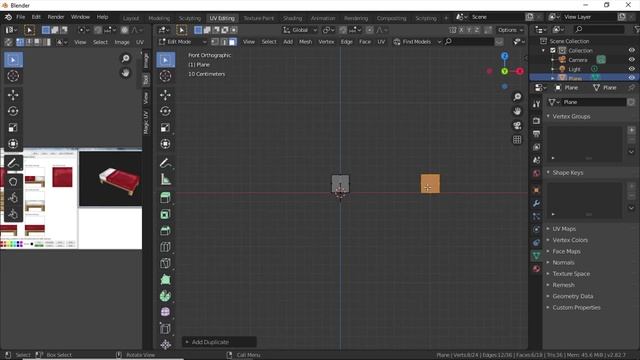Select the Spin tool

coord(165,296)
